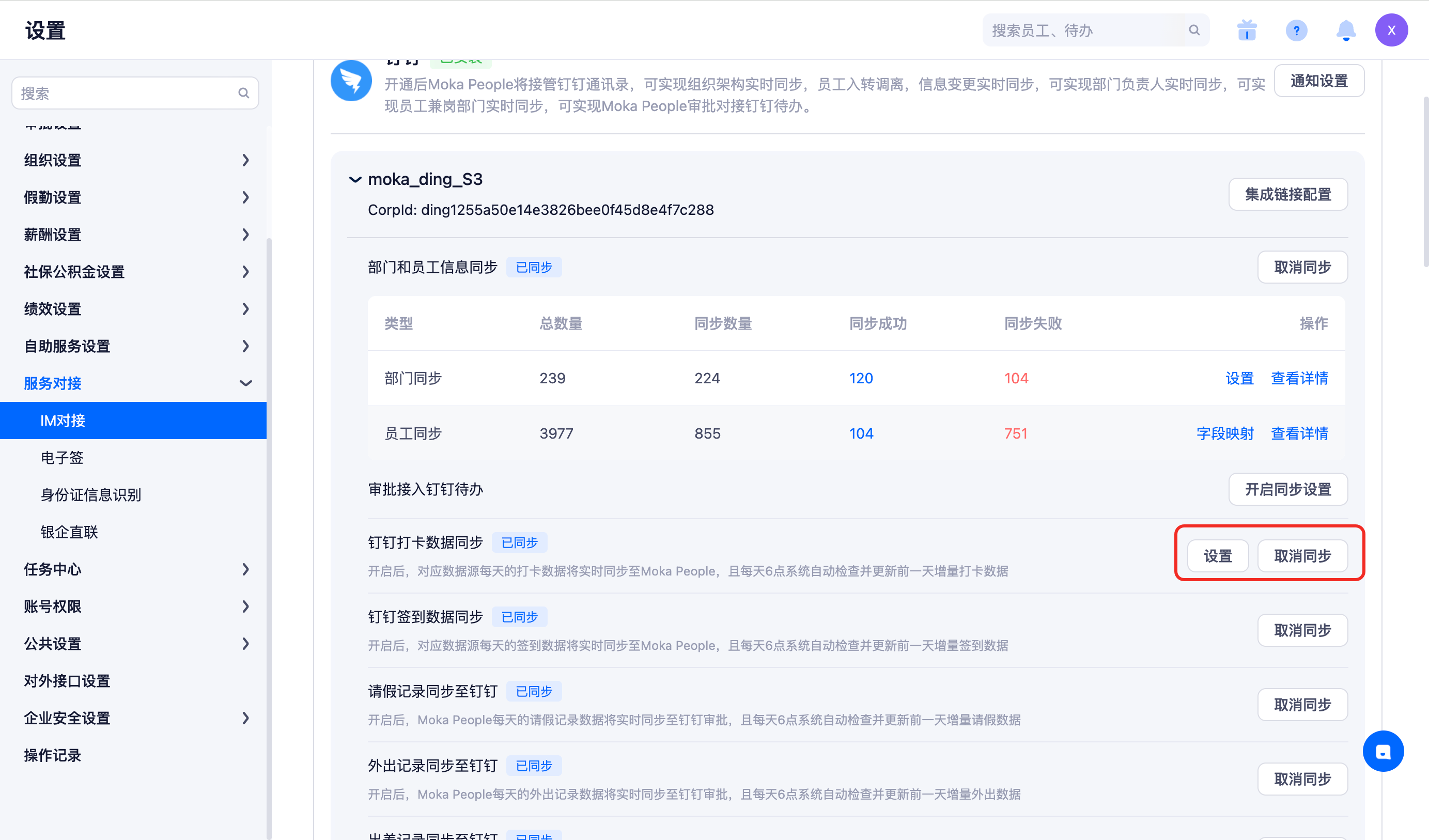Focus the 搜索员工、待办 search field
This screenshot has height=840, width=1429.
click(x=1096, y=30)
